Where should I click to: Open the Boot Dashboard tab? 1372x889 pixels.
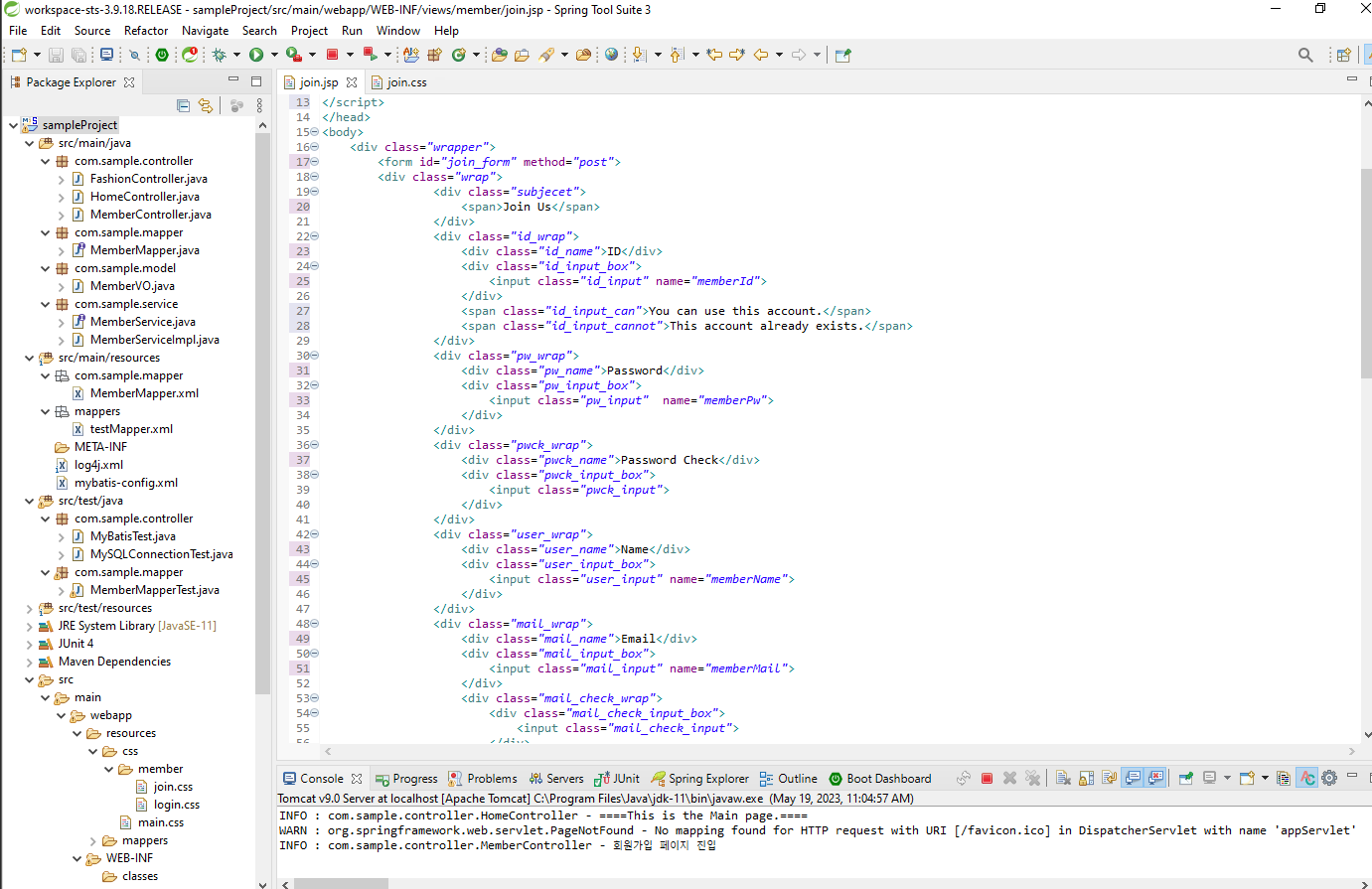click(880, 779)
